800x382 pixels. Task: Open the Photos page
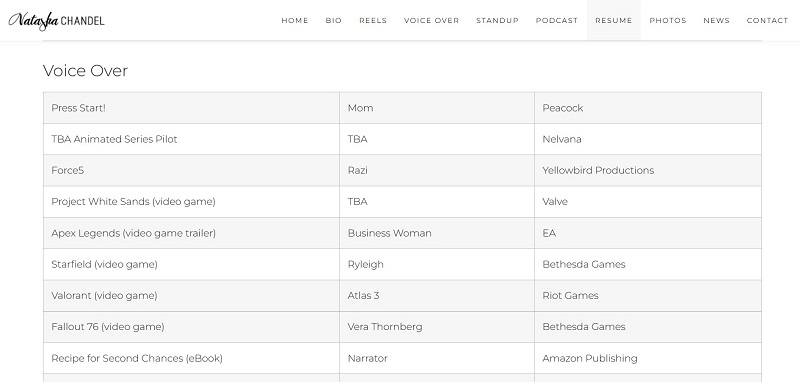[x=668, y=20]
